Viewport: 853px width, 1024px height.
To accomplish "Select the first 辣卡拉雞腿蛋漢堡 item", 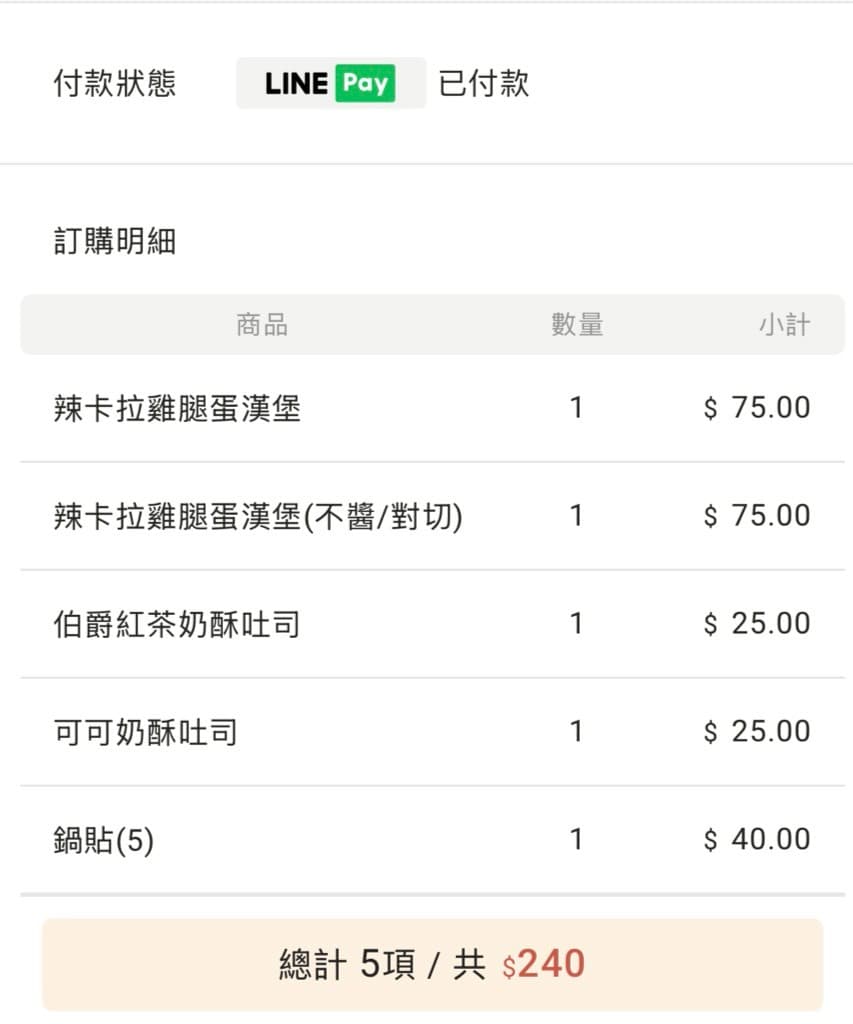I will pyautogui.click(x=177, y=408).
